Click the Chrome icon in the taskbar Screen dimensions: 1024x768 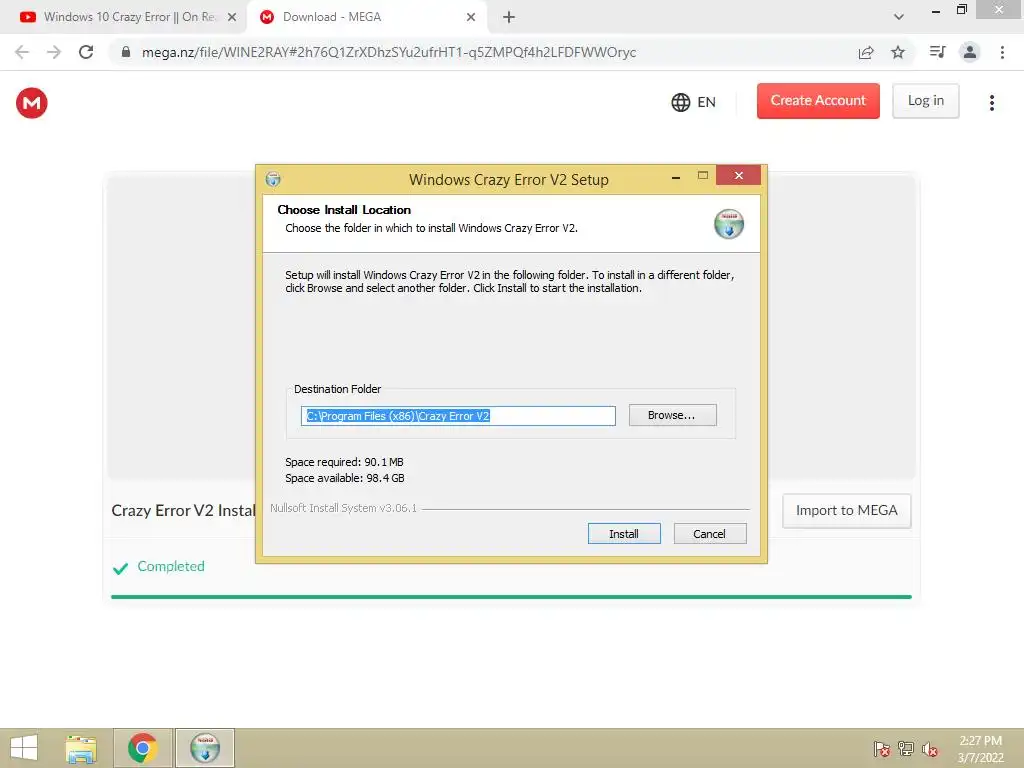(143, 748)
